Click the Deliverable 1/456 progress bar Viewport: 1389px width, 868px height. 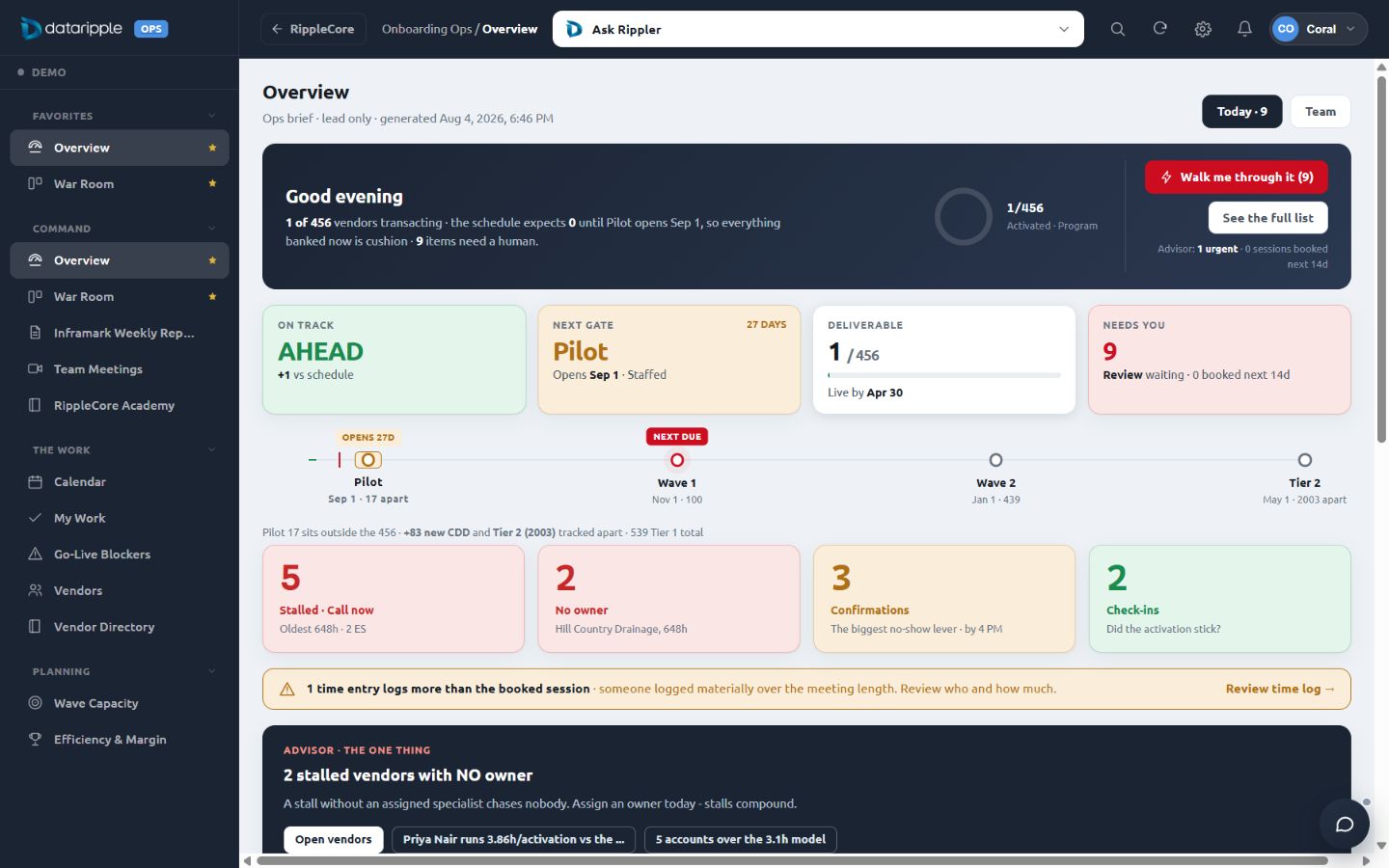pos(944,375)
